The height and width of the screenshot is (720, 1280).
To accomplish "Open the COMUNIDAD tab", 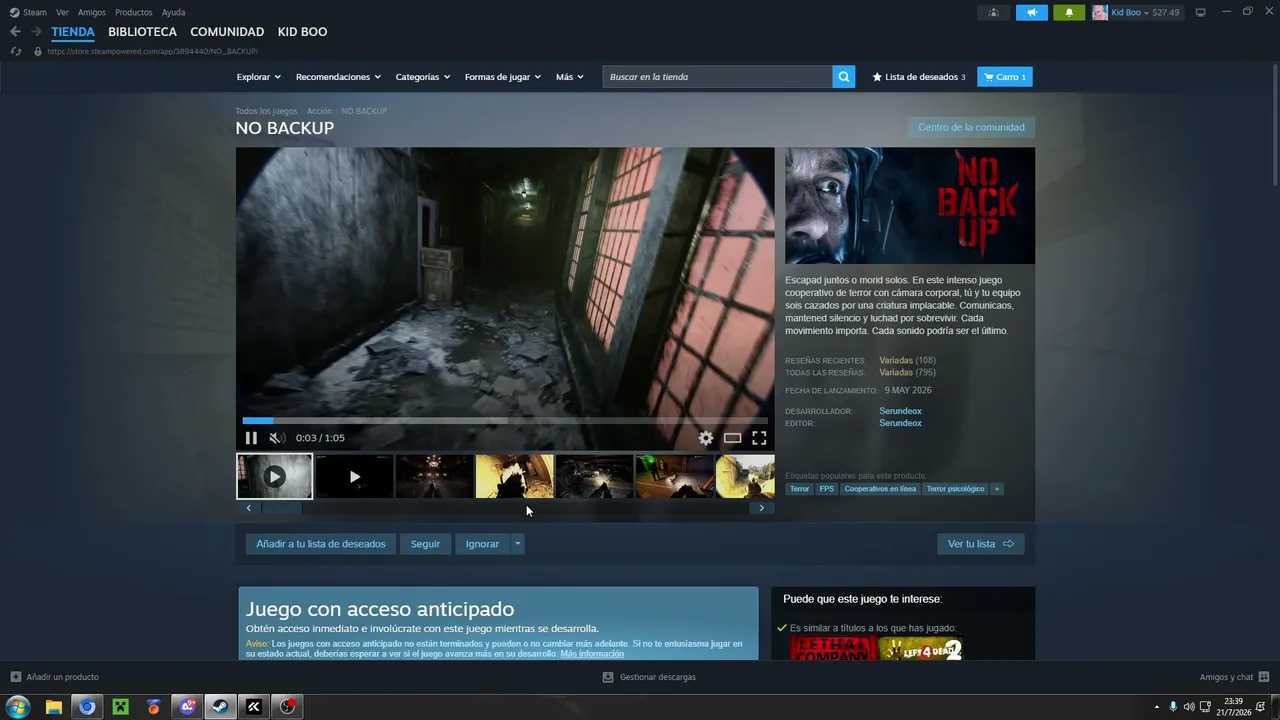I will [x=227, y=32].
